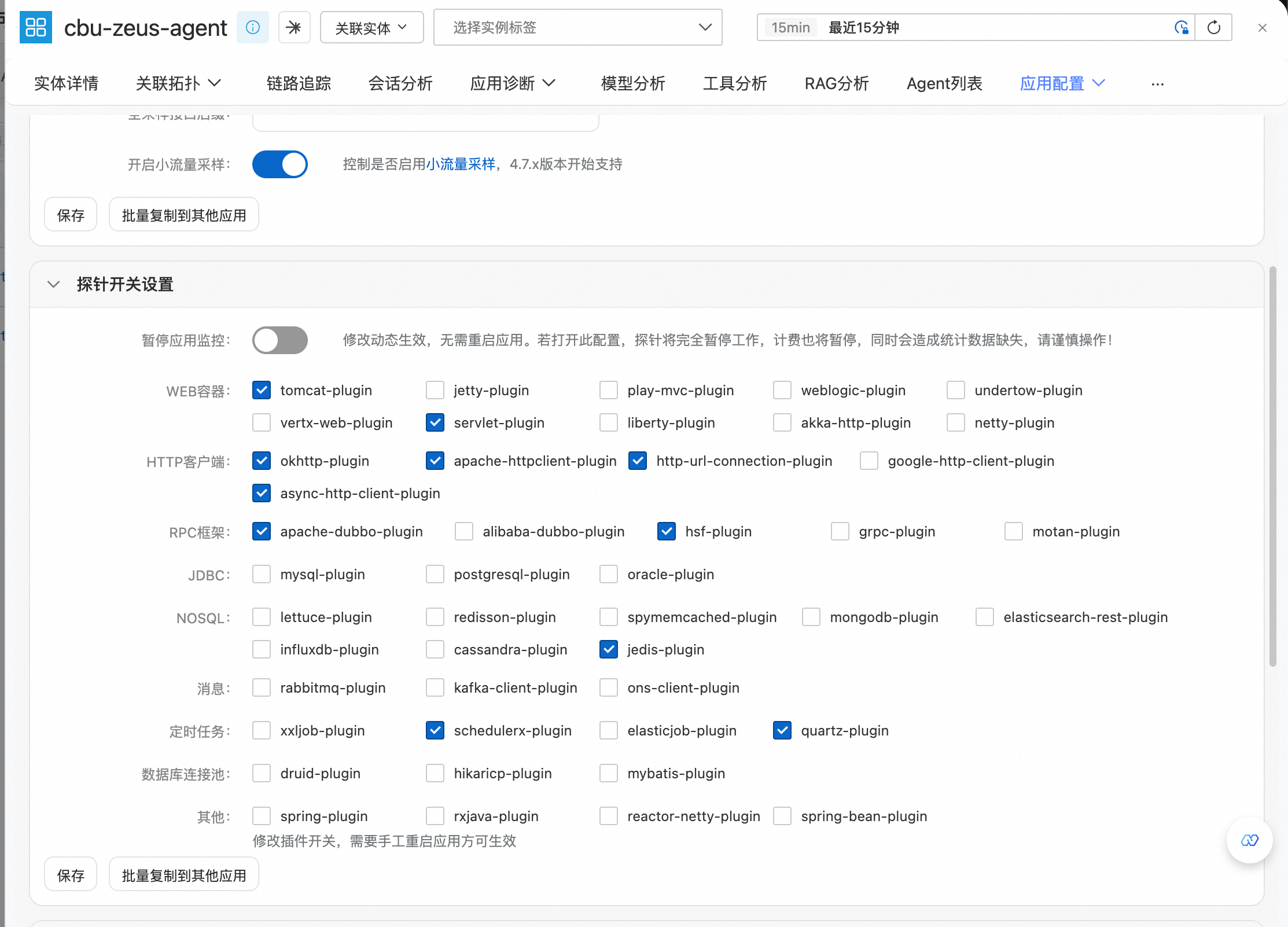
Task: Uncheck tomcat-plugin checkbox
Action: (x=262, y=390)
